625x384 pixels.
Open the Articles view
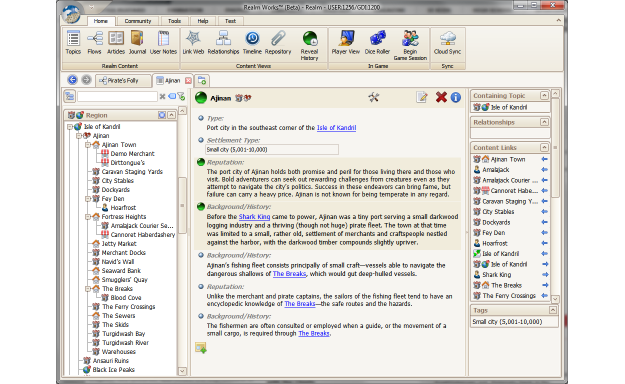[116, 42]
